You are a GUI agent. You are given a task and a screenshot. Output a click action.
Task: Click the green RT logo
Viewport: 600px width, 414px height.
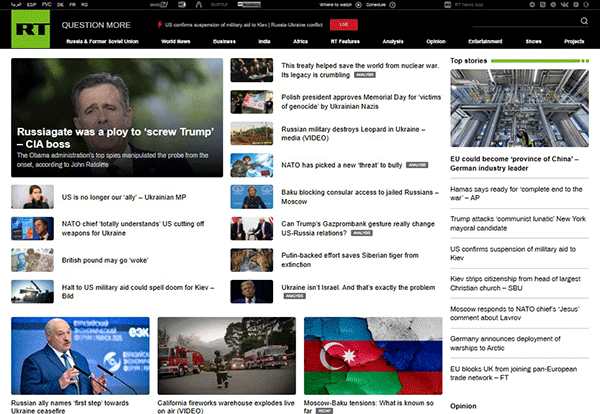coord(31,29)
